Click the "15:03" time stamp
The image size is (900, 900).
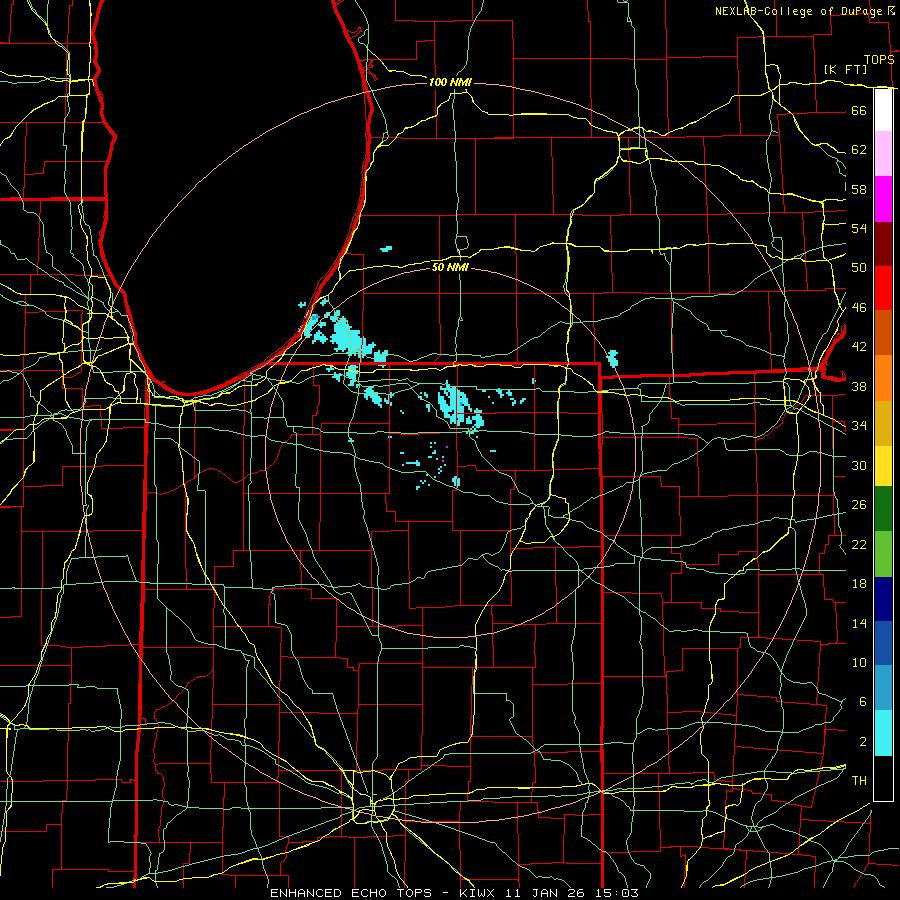click(x=617, y=893)
